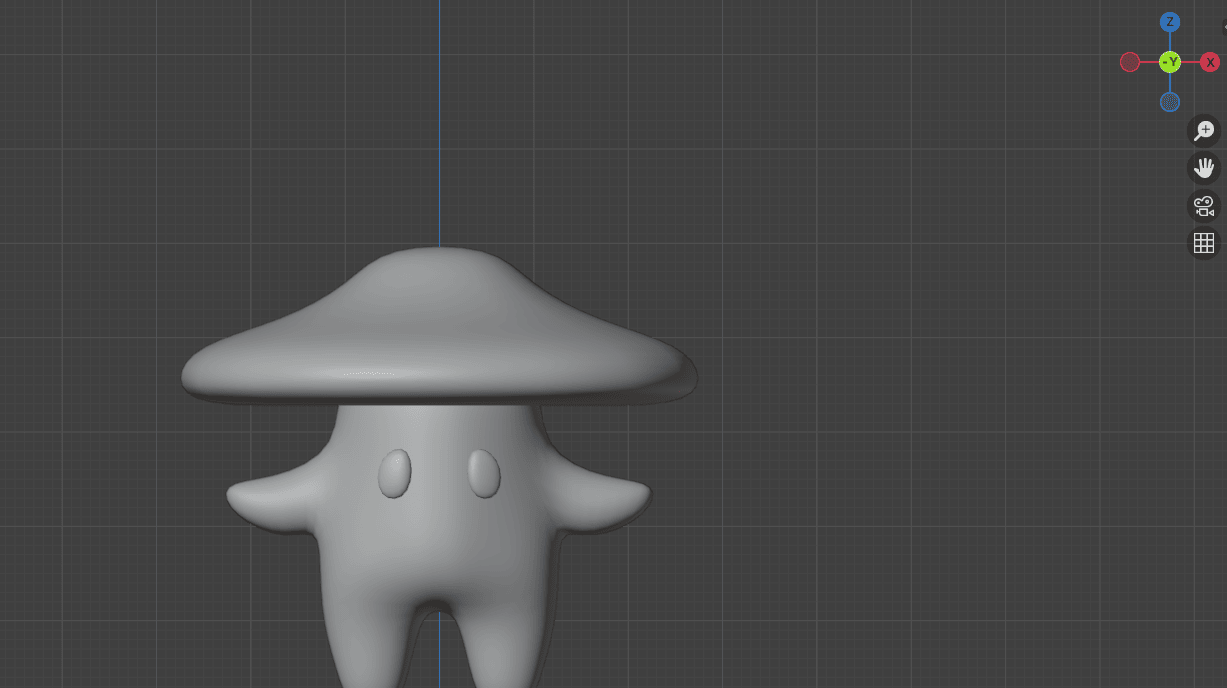Expand the sidebar with the edge arrow

tap(1224, 27)
